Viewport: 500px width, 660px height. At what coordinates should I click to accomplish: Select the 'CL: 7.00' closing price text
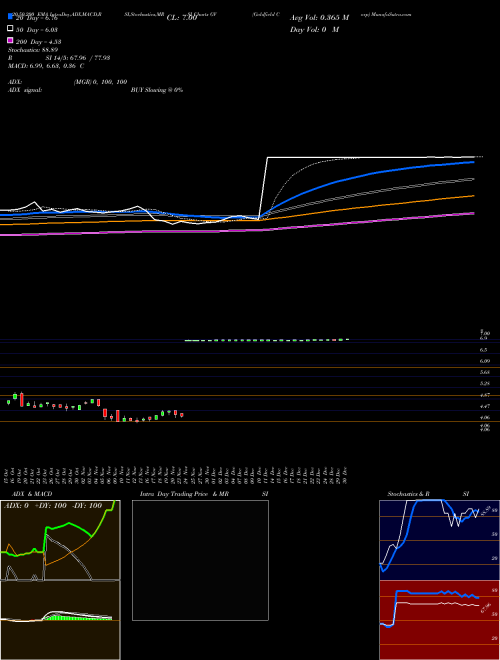182,18
